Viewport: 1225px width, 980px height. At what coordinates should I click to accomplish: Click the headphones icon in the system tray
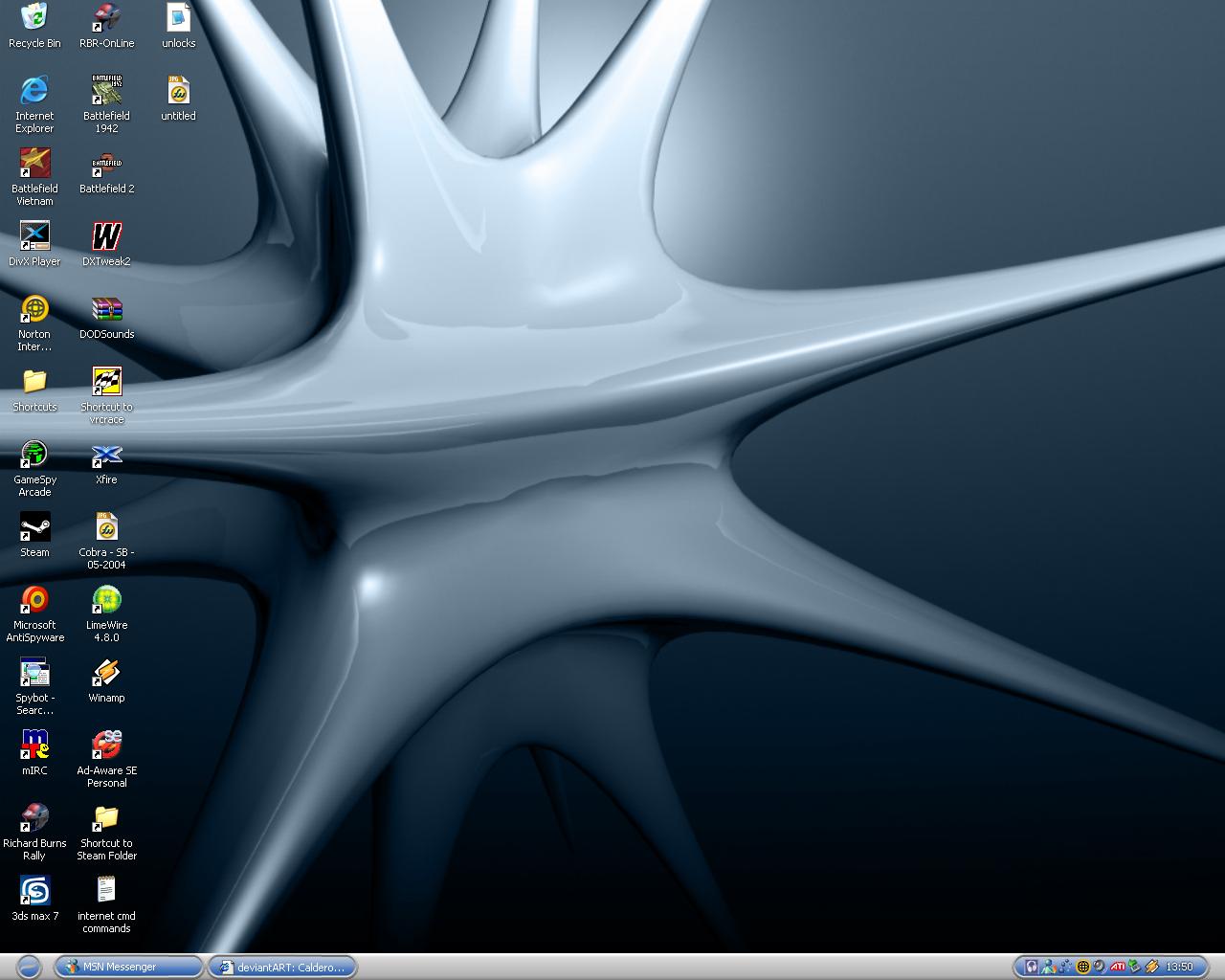tap(1032, 967)
